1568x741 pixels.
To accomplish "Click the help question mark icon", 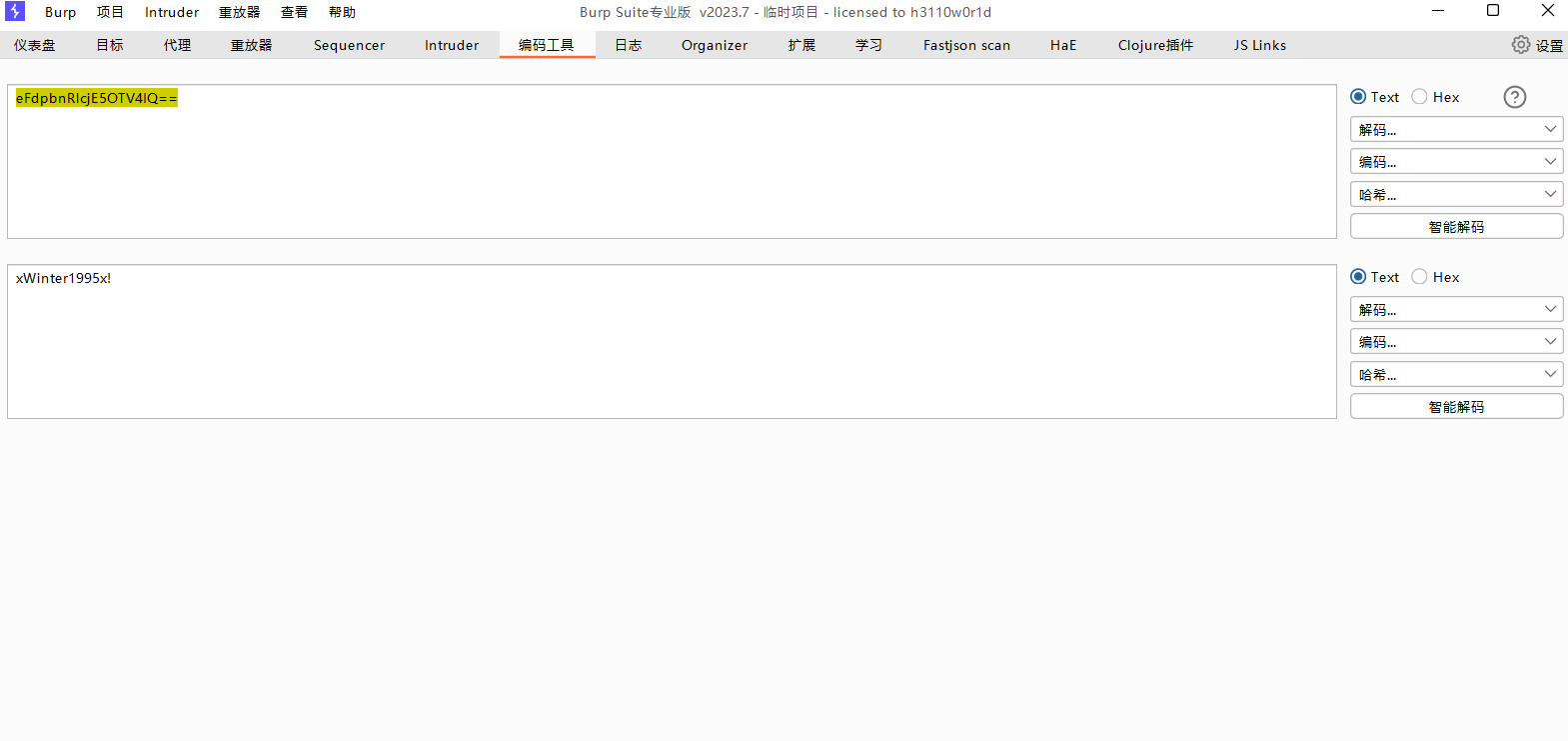I will pyautogui.click(x=1515, y=97).
